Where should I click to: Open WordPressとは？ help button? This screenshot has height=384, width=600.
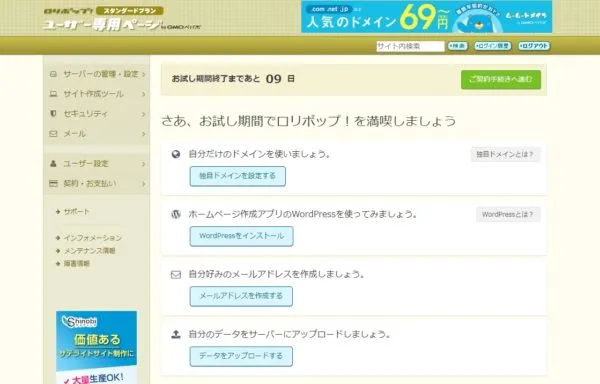(x=508, y=215)
